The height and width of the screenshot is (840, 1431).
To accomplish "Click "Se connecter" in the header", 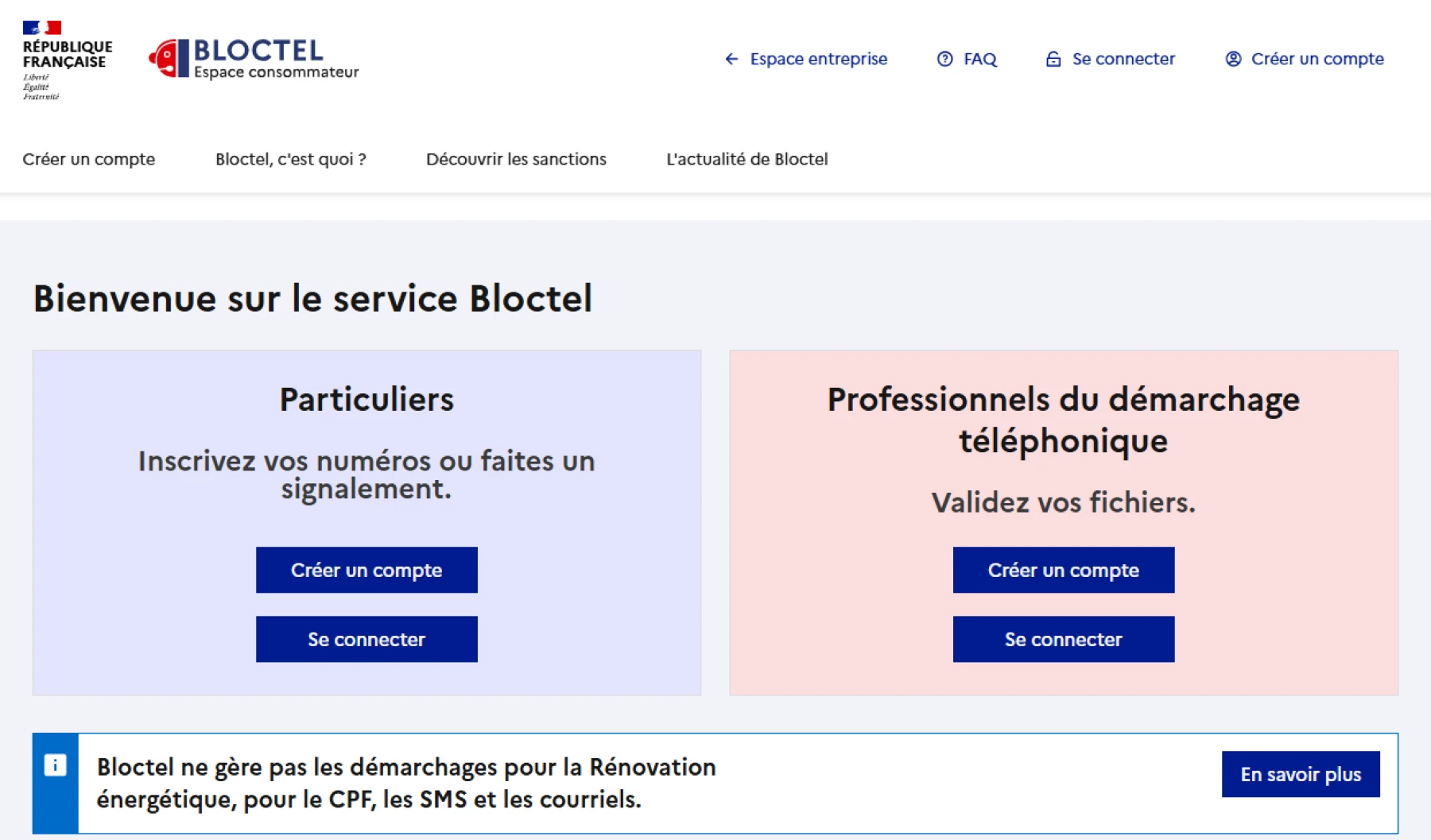I will point(1123,59).
